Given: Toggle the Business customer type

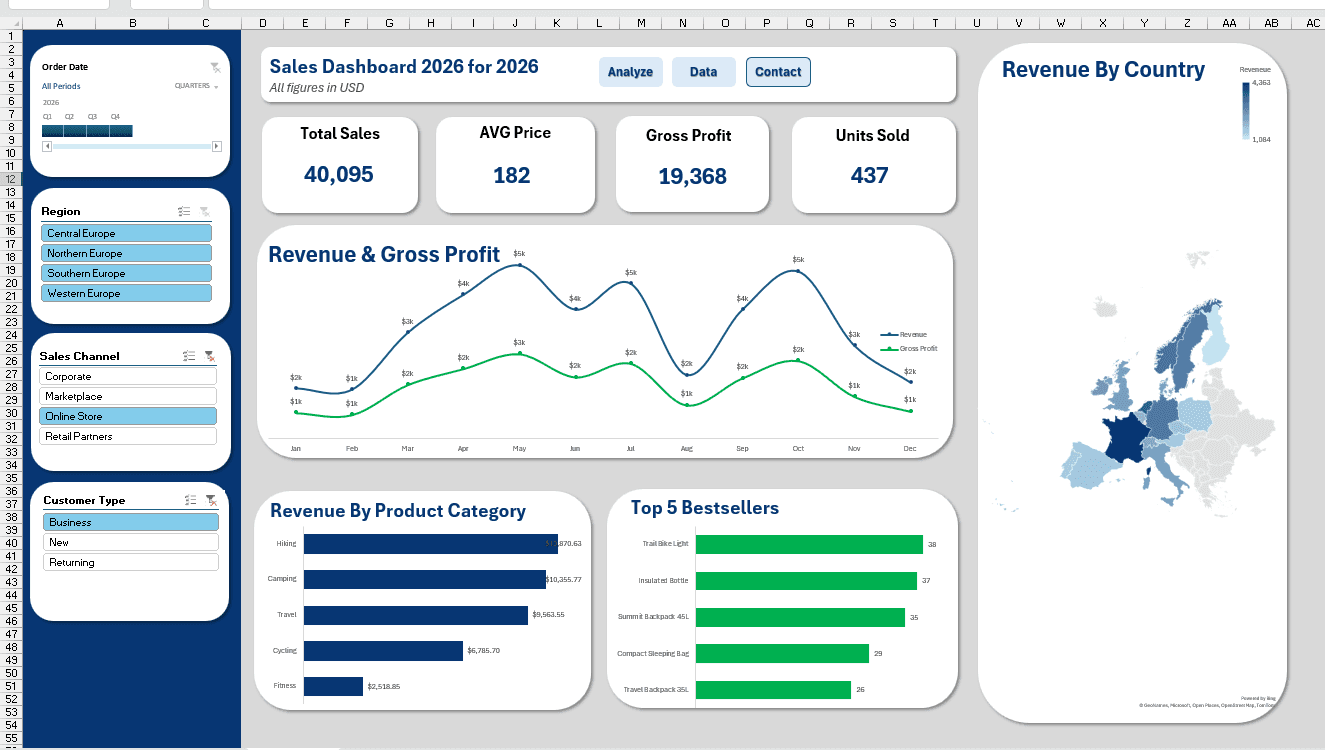Looking at the screenshot, I should 131,522.
